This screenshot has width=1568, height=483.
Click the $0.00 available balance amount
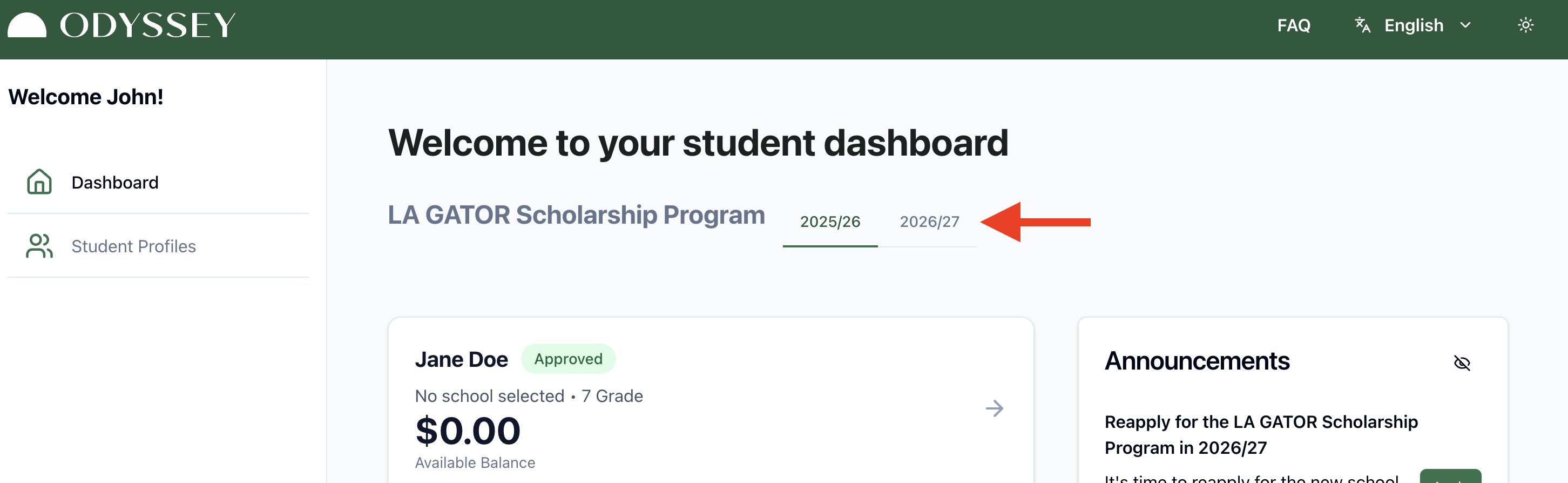click(x=468, y=431)
